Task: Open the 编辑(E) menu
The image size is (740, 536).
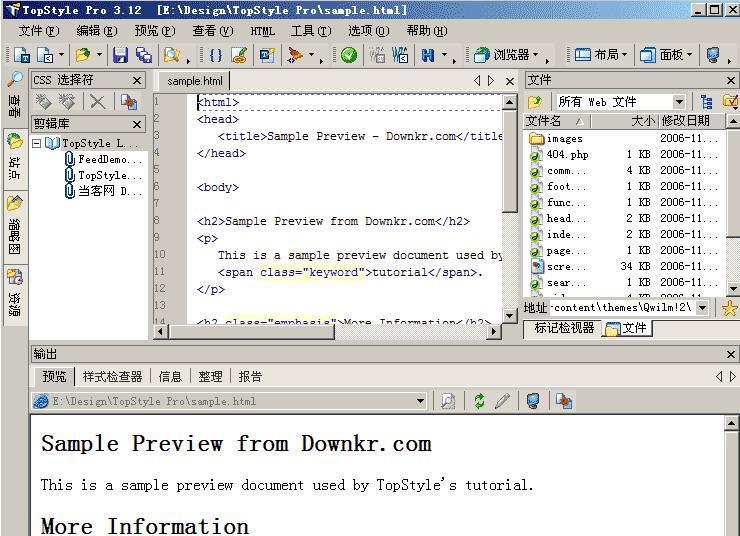Action: 97,31
